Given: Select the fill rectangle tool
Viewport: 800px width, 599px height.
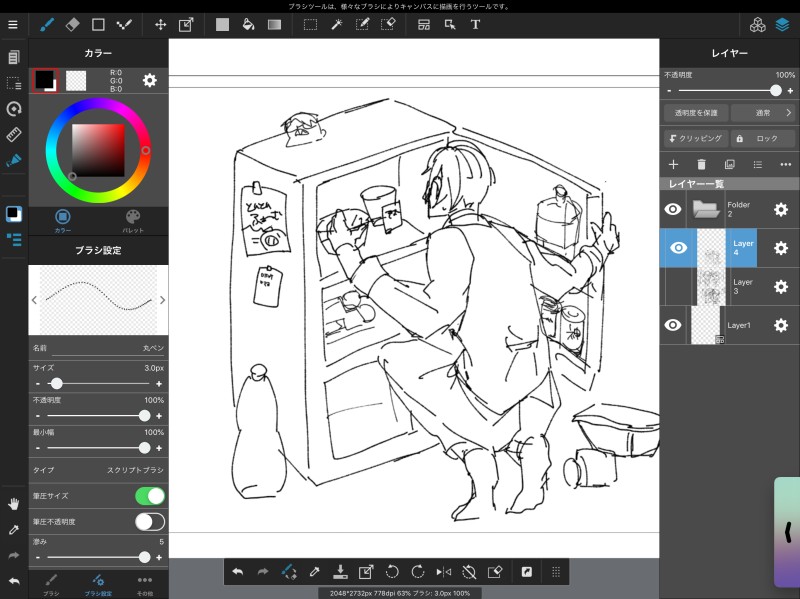Looking at the screenshot, I should [222, 24].
